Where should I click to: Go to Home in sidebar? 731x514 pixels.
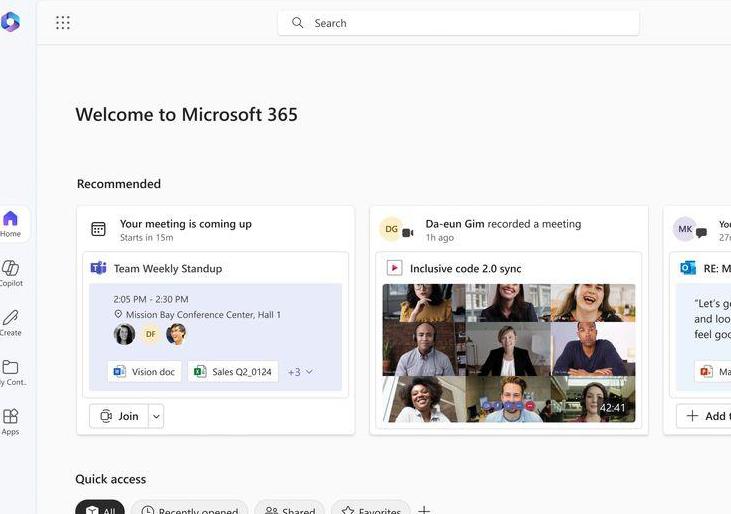click(11, 224)
